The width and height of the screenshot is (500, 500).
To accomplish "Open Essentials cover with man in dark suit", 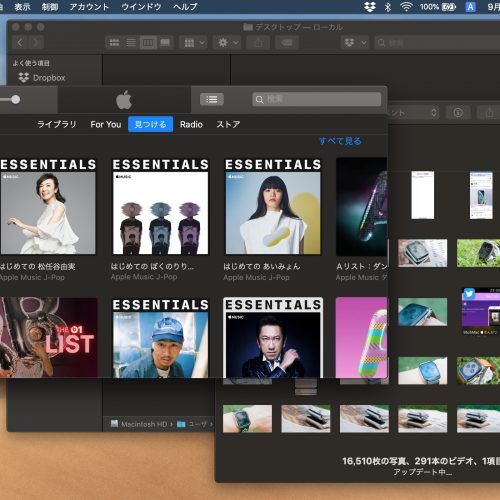I will pos(273,338).
